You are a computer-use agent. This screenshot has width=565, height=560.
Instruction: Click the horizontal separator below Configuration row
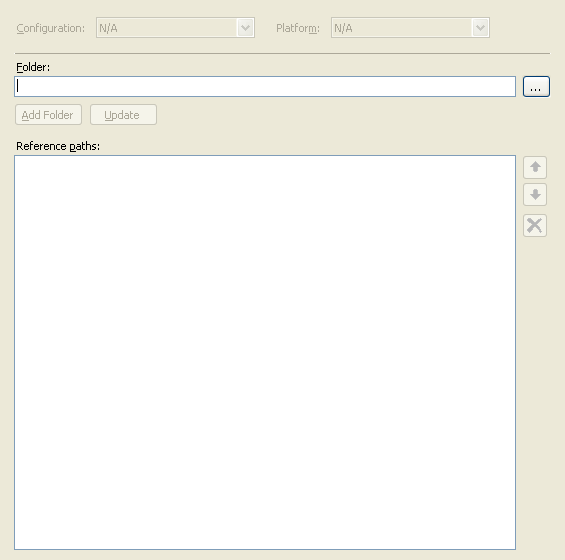282,53
